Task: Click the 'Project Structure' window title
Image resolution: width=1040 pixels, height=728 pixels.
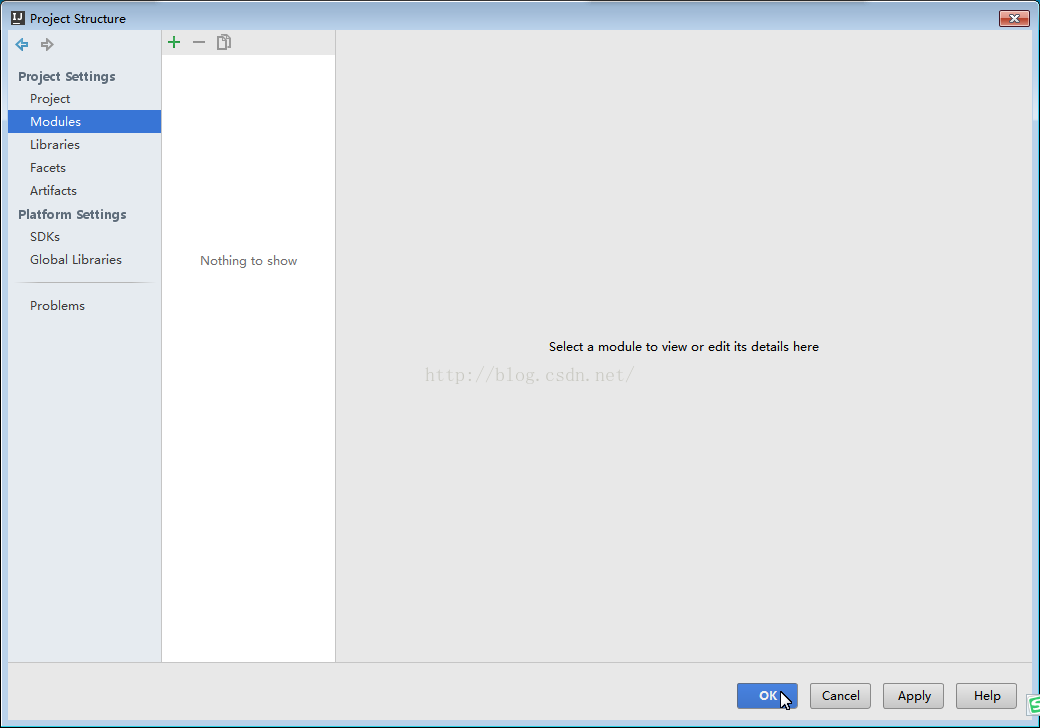Action: [78, 19]
